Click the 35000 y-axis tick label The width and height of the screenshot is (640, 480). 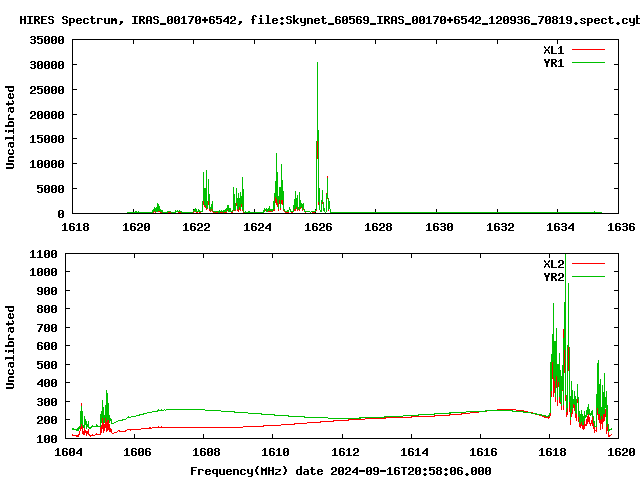[47, 40]
